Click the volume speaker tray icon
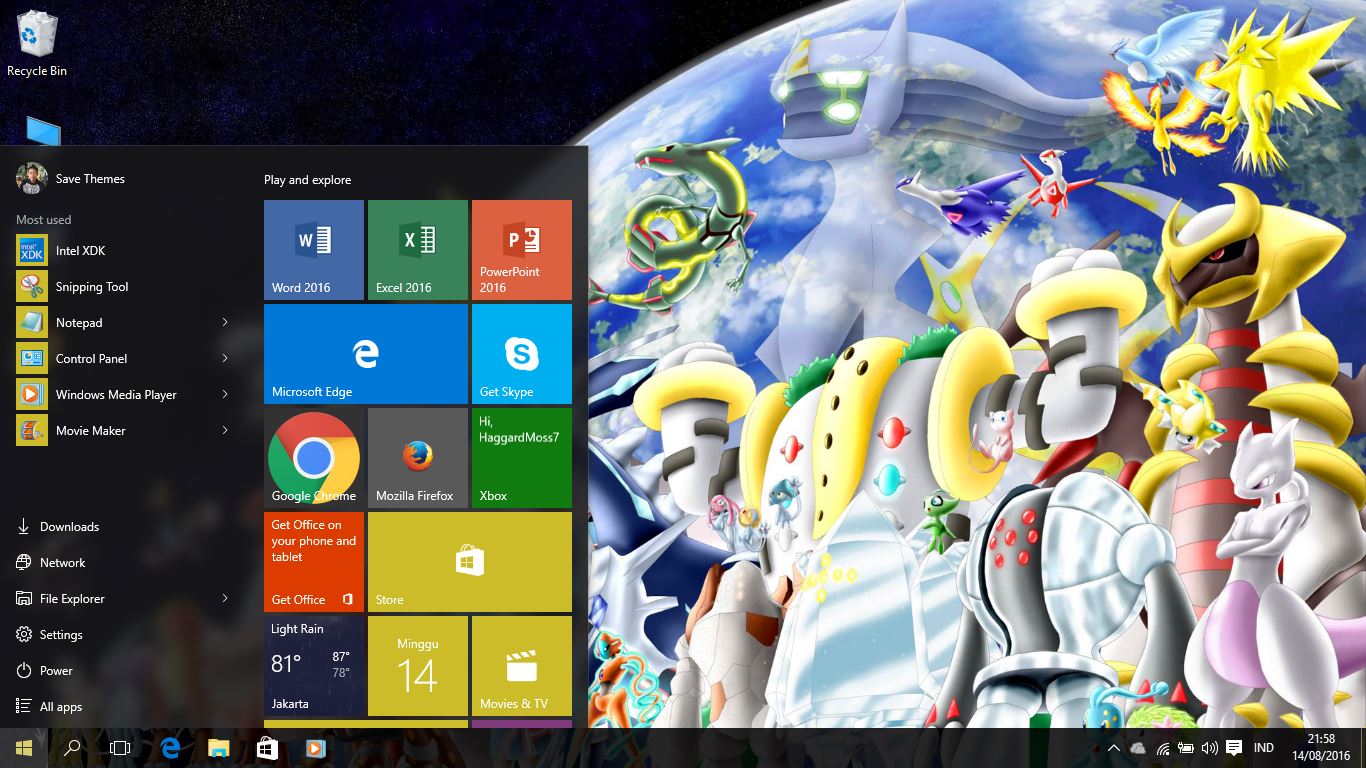The image size is (1366, 768). click(x=1210, y=748)
